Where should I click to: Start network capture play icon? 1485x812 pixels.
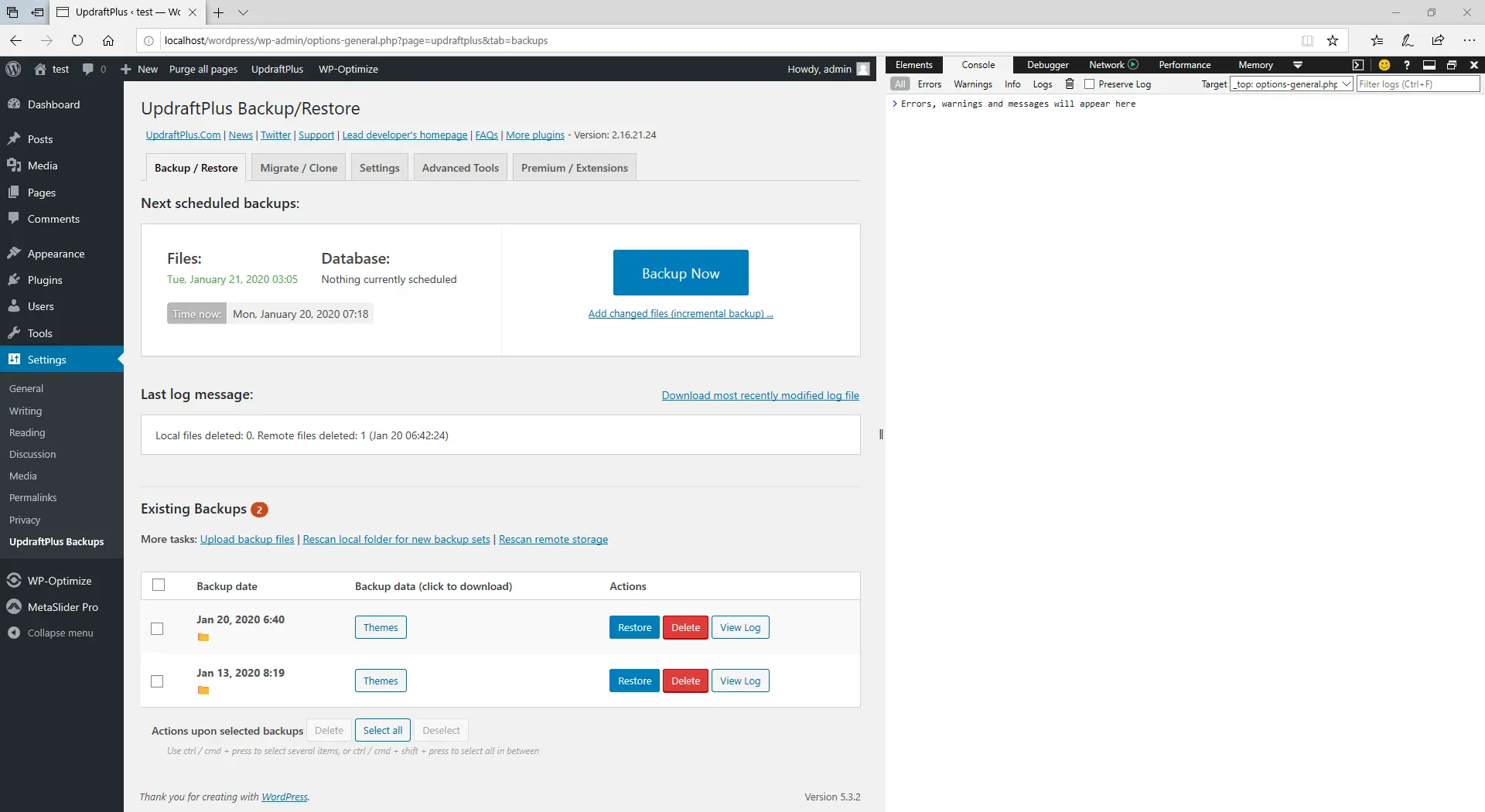click(x=1133, y=65)
